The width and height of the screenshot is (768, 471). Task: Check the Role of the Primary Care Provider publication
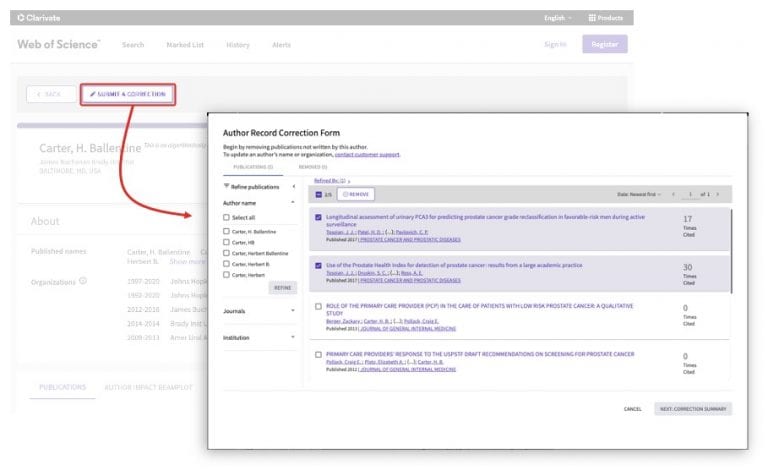point(318,306)
